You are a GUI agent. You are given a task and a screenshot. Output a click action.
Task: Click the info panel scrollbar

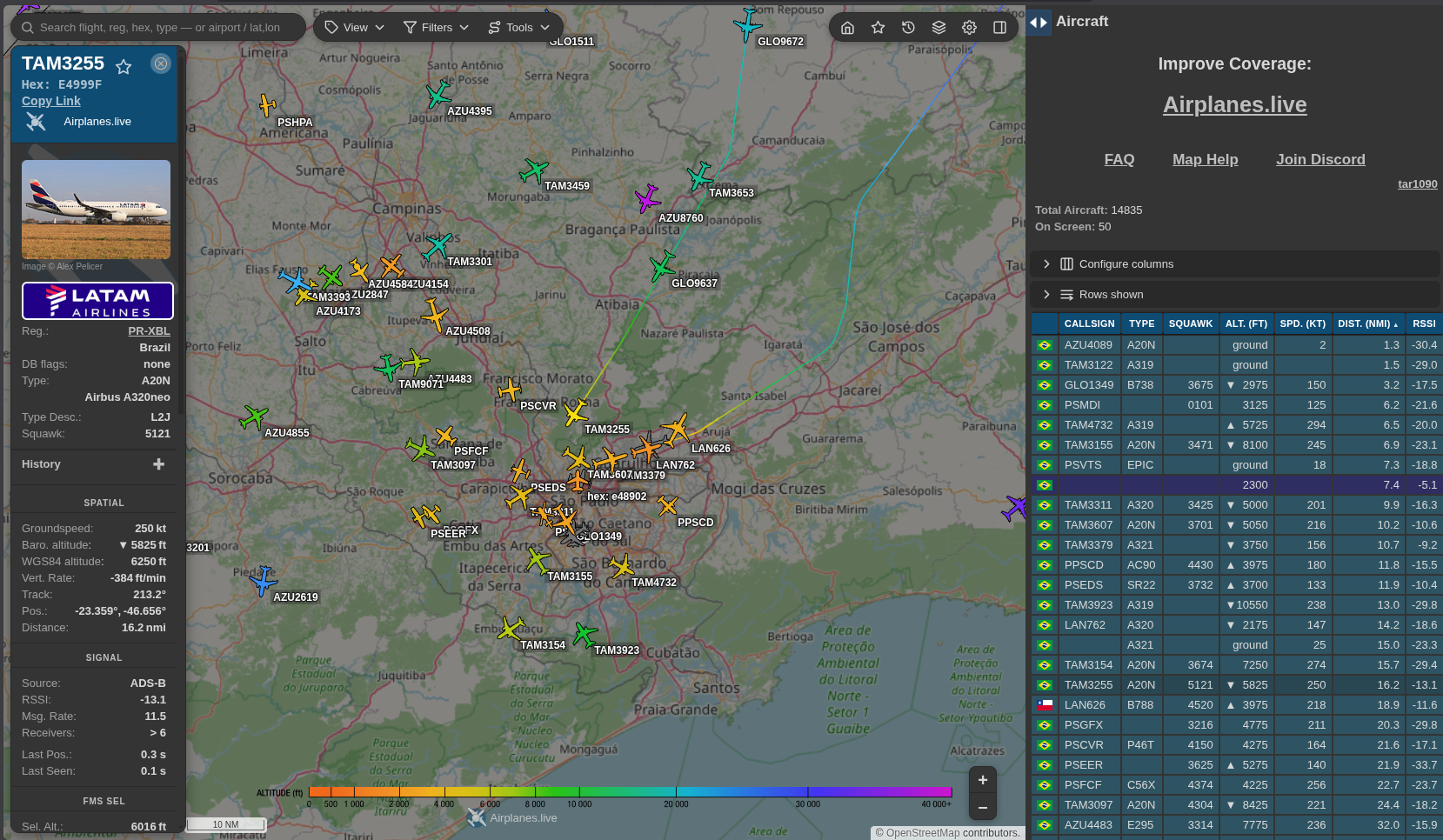click(x=182, y=235)
